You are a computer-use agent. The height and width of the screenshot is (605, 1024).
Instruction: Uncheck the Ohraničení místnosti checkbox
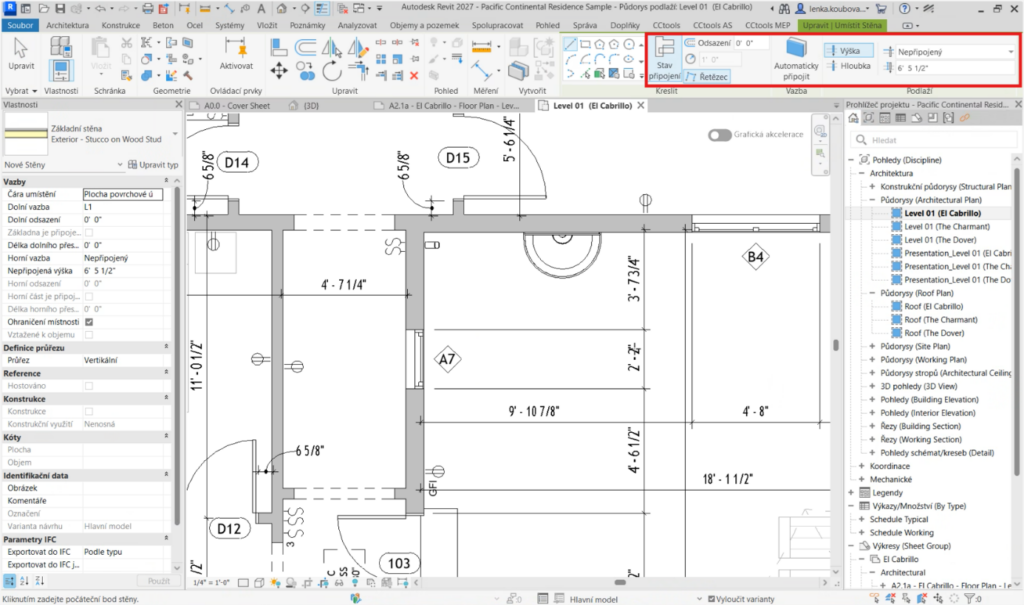click(90, 322)
